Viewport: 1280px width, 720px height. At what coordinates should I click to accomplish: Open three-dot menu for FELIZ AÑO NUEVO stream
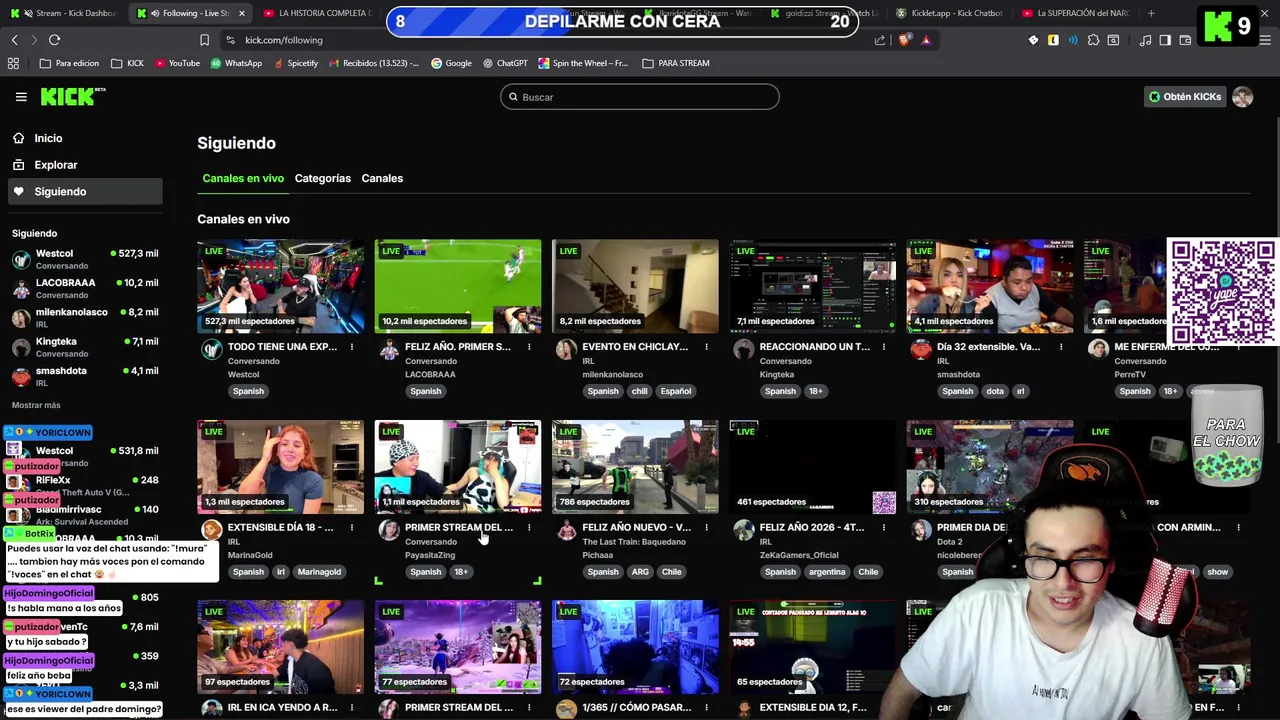point(706,527)
